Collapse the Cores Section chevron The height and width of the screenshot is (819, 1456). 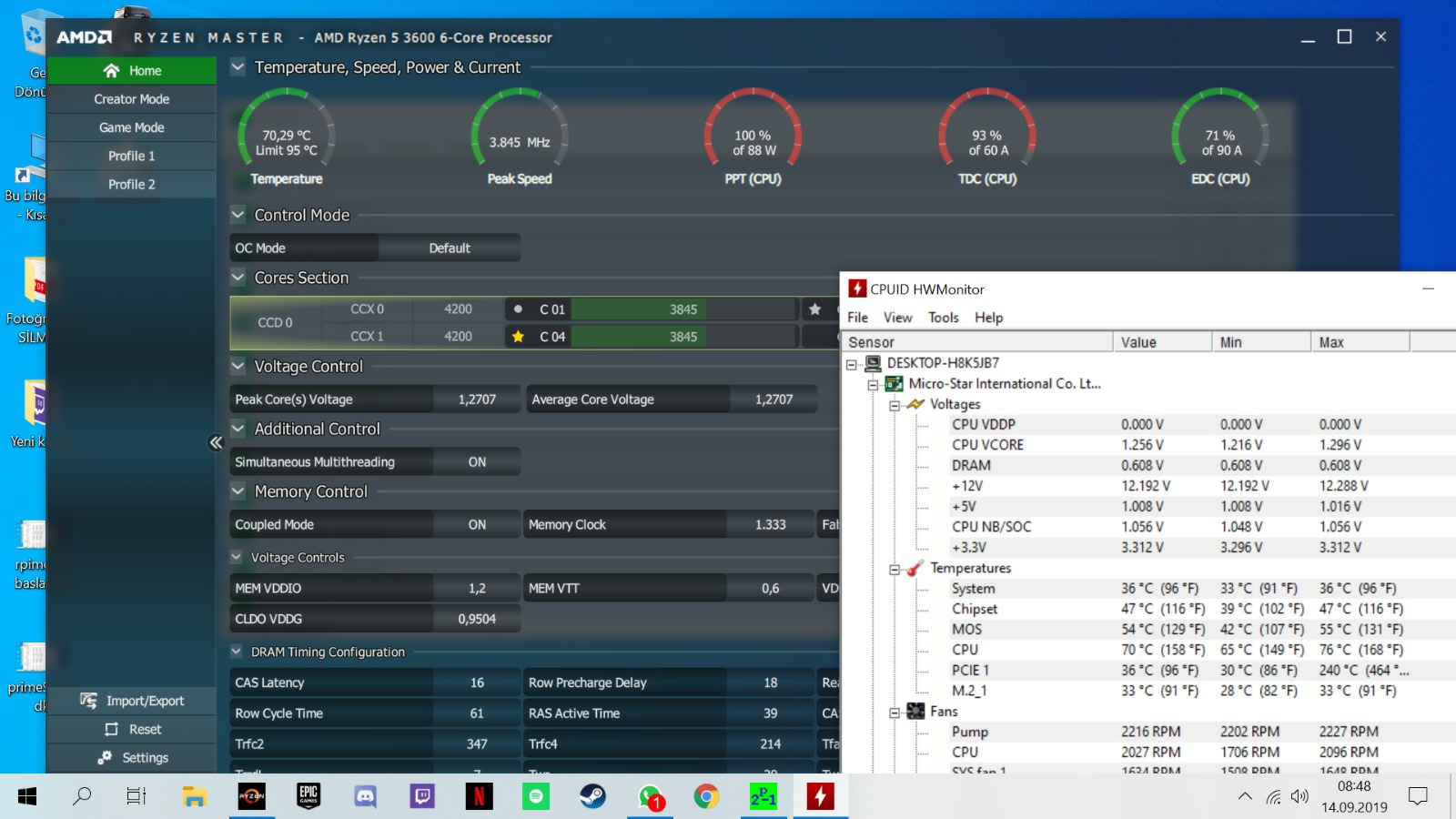click(x=238, y=278)
